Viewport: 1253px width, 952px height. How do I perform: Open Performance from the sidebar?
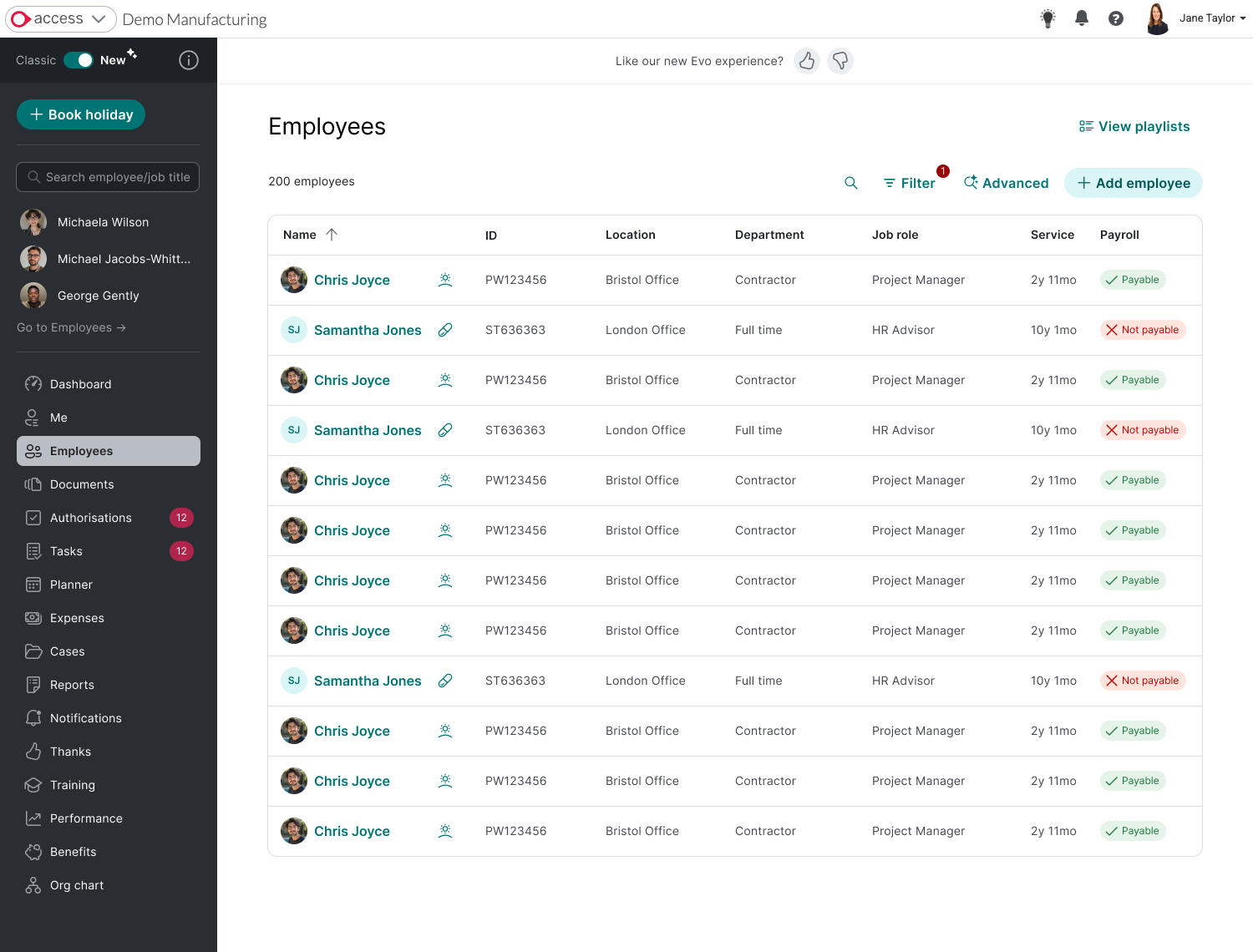[86, 818]
